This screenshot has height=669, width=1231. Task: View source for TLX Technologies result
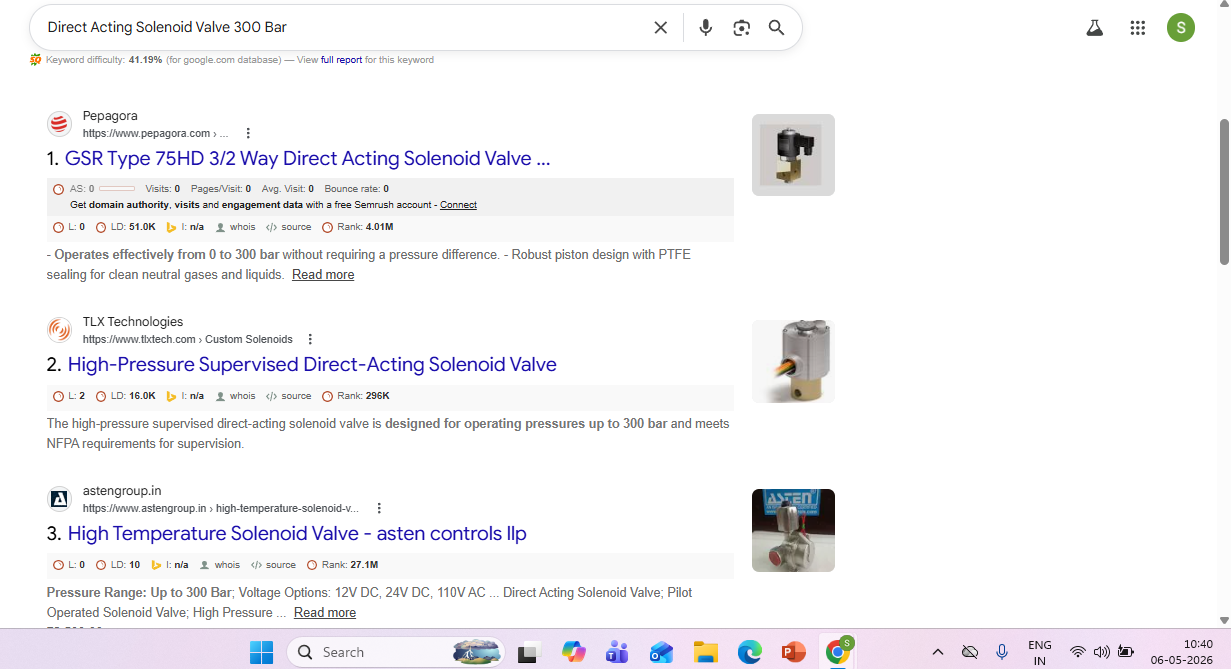(289, 396)
